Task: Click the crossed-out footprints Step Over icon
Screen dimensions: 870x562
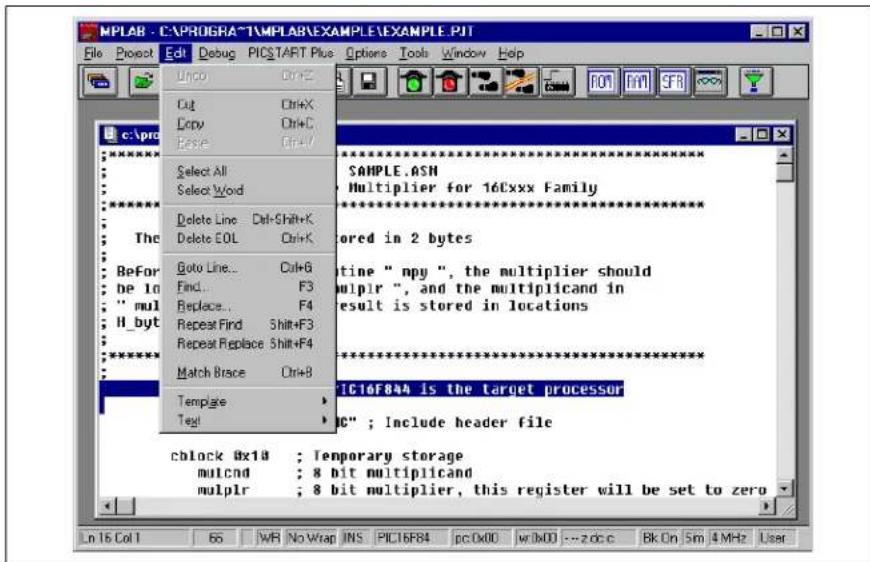Action: pos(520,82)
